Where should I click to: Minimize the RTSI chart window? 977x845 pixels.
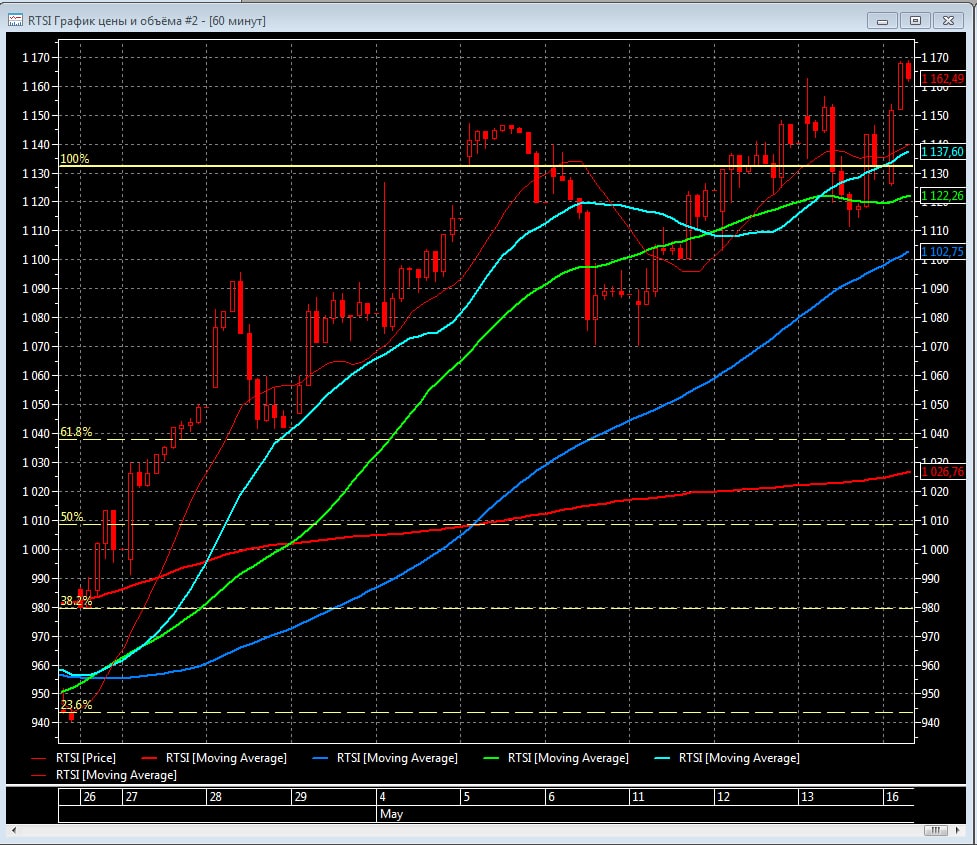883,20
